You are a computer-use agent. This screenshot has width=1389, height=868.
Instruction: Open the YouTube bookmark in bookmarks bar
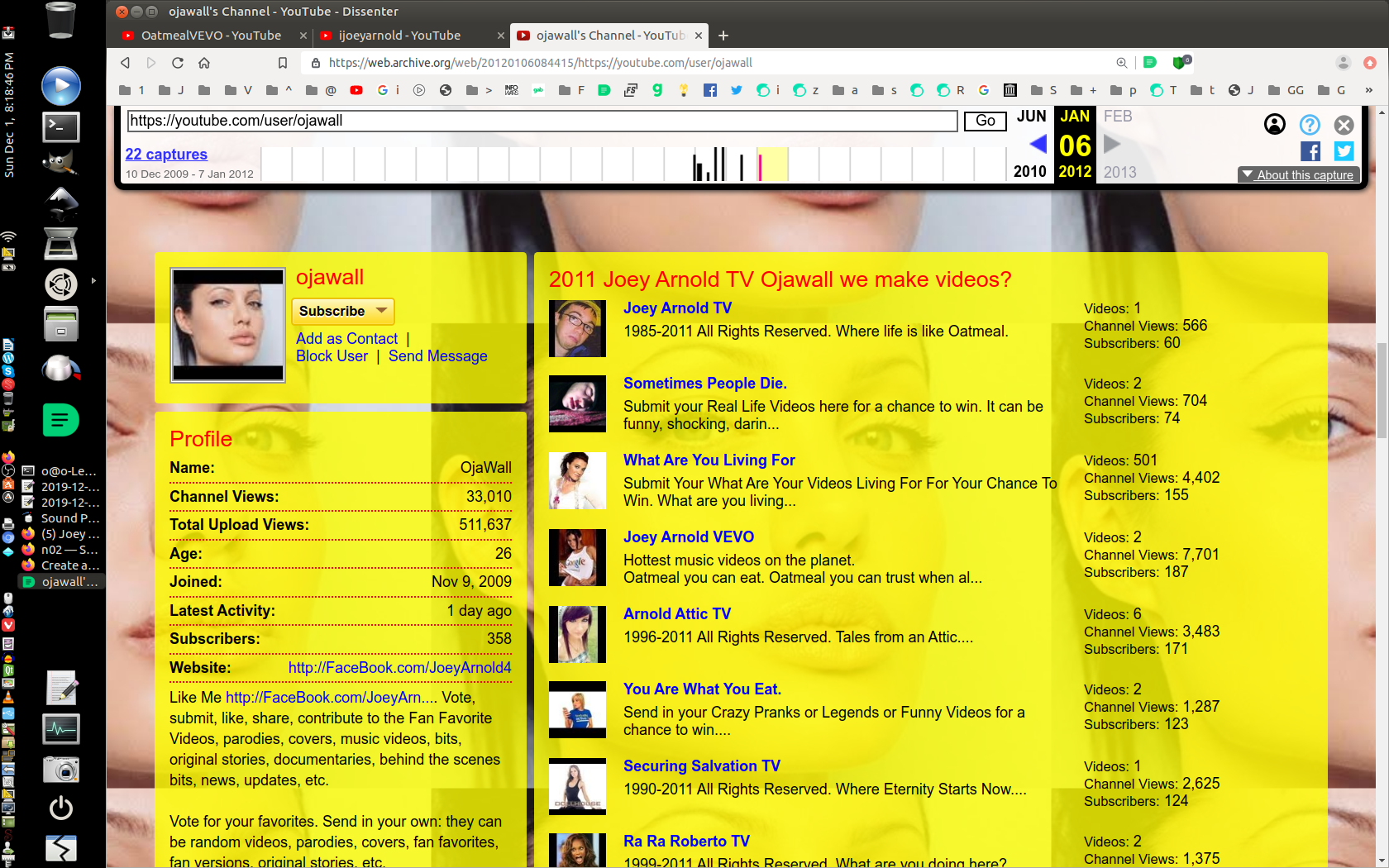pos(356,90)
